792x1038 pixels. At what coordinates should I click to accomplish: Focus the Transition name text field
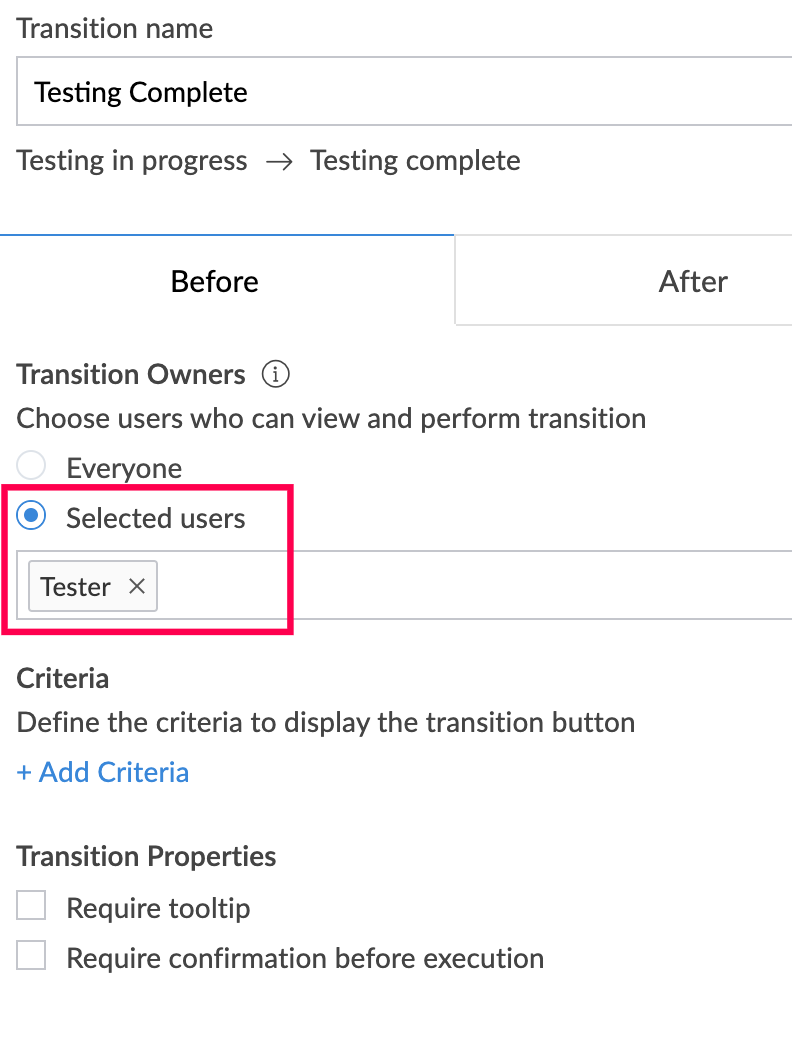(400, 93)
